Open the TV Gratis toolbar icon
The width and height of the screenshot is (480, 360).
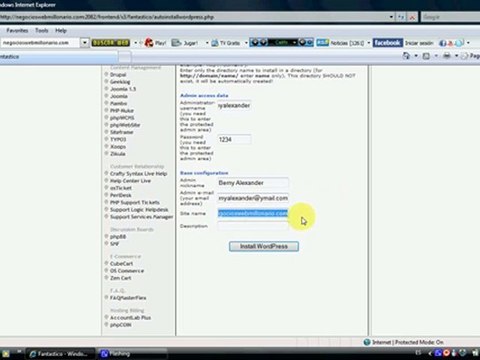click(215, 43)
